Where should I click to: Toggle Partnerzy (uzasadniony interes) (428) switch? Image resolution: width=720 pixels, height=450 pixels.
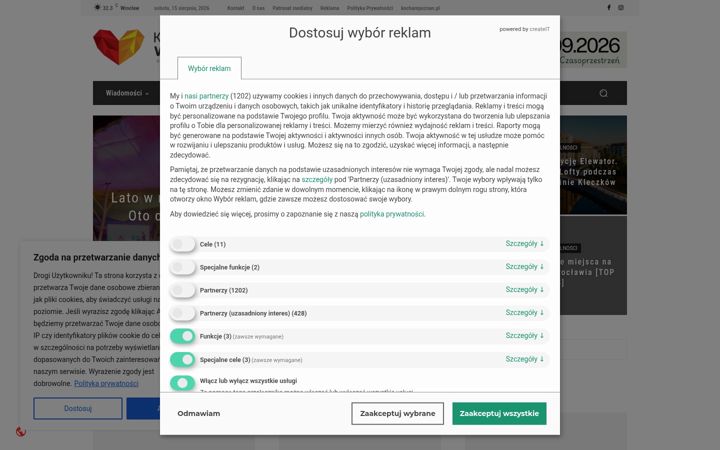click(183, 313)
